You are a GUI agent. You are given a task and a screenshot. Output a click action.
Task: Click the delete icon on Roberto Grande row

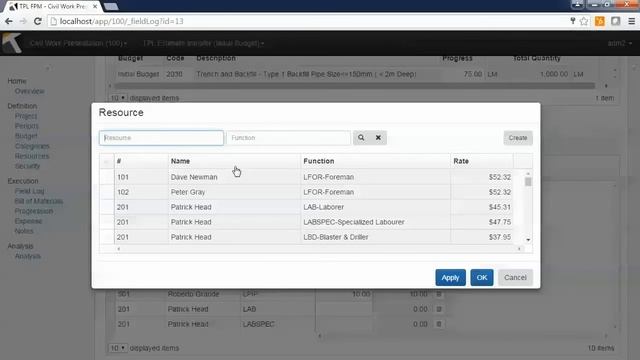click(x=439, y=294)
